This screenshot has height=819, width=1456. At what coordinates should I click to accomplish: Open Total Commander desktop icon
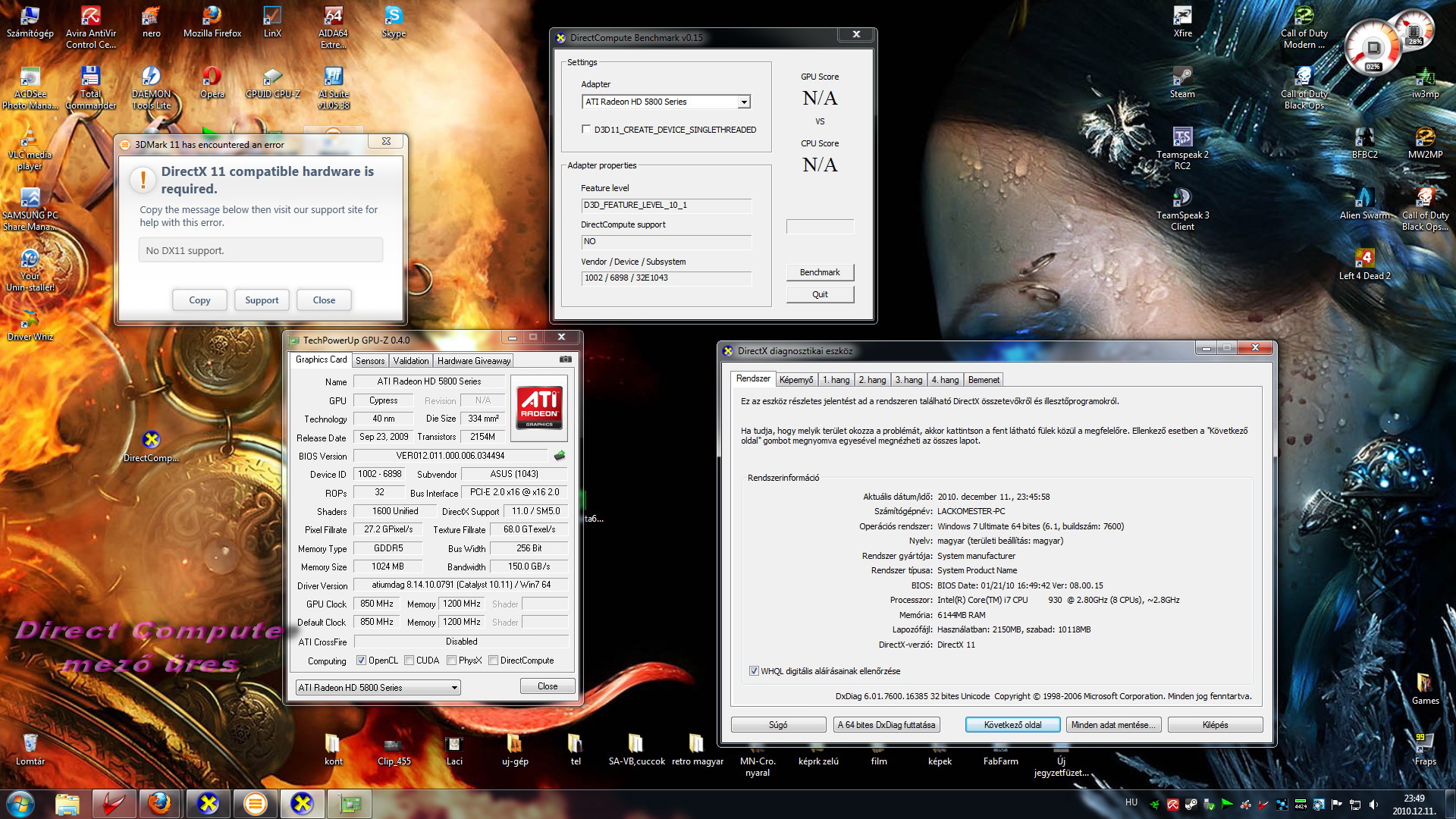(x=91, y=87)
